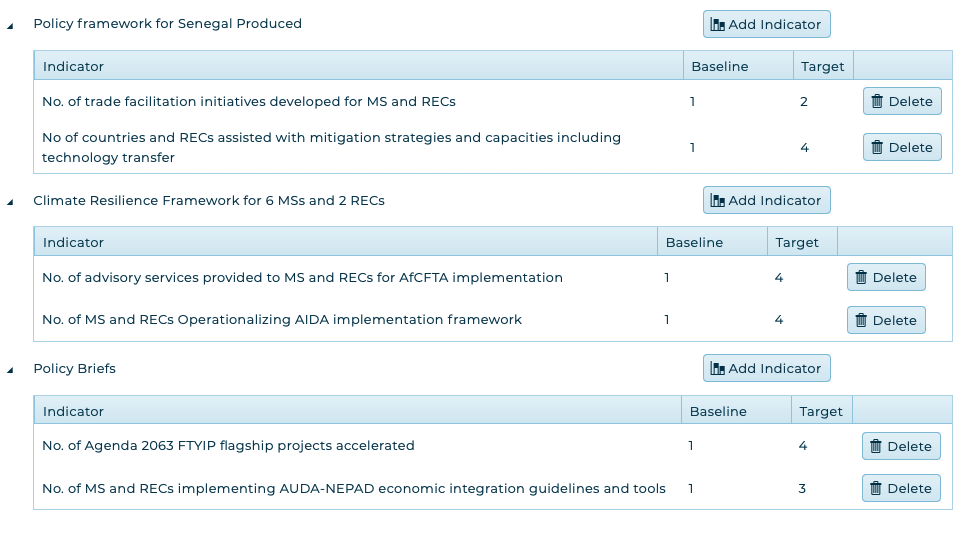The width and height of the screenshot is (964, 535).
Task: Select Policy framework for Senegal Produced title
Action: pyautogui.click(x=167, y=23)
